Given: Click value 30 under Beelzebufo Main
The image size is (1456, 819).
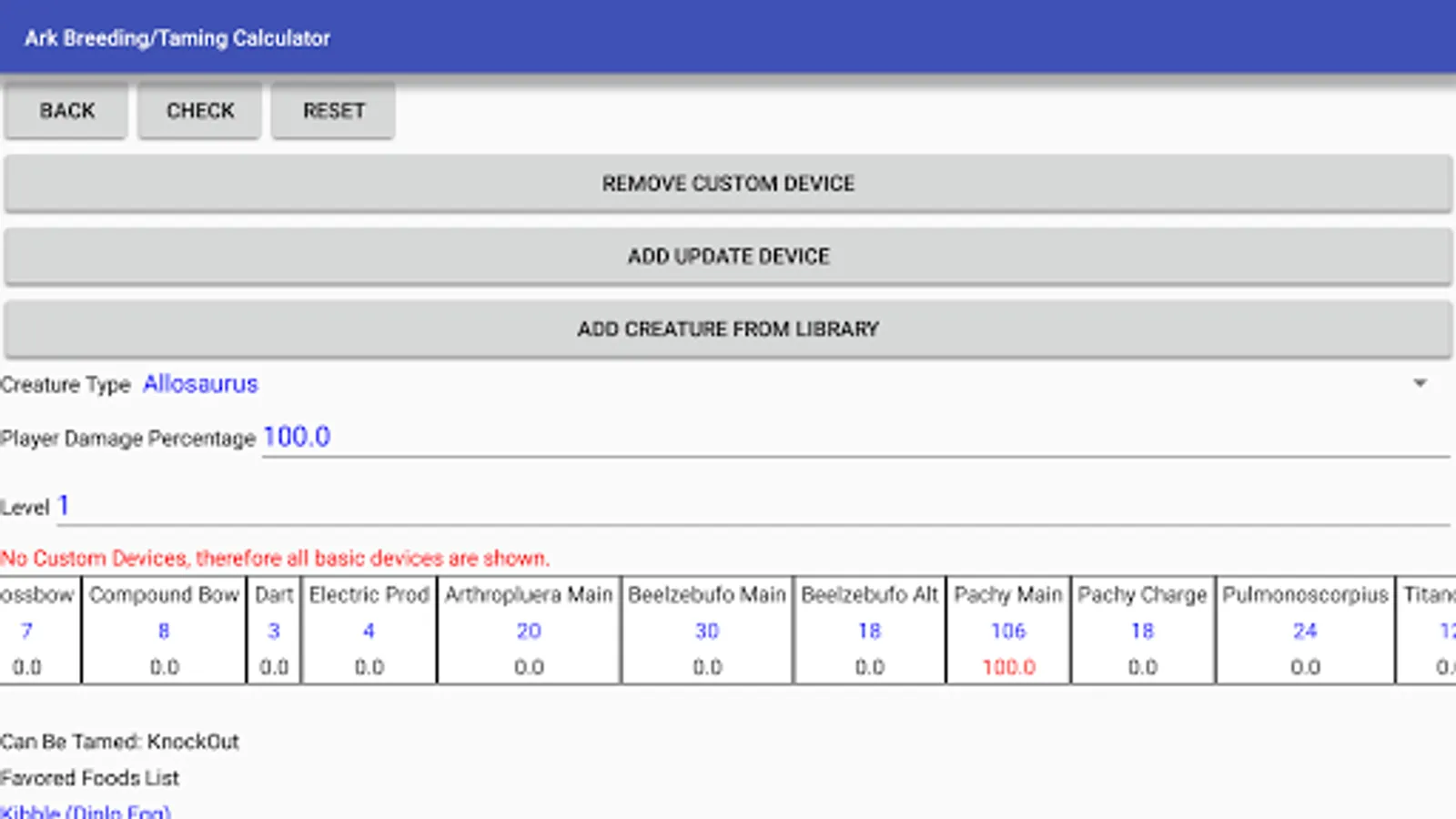Looking at the screenshot, I should point(707,631).
